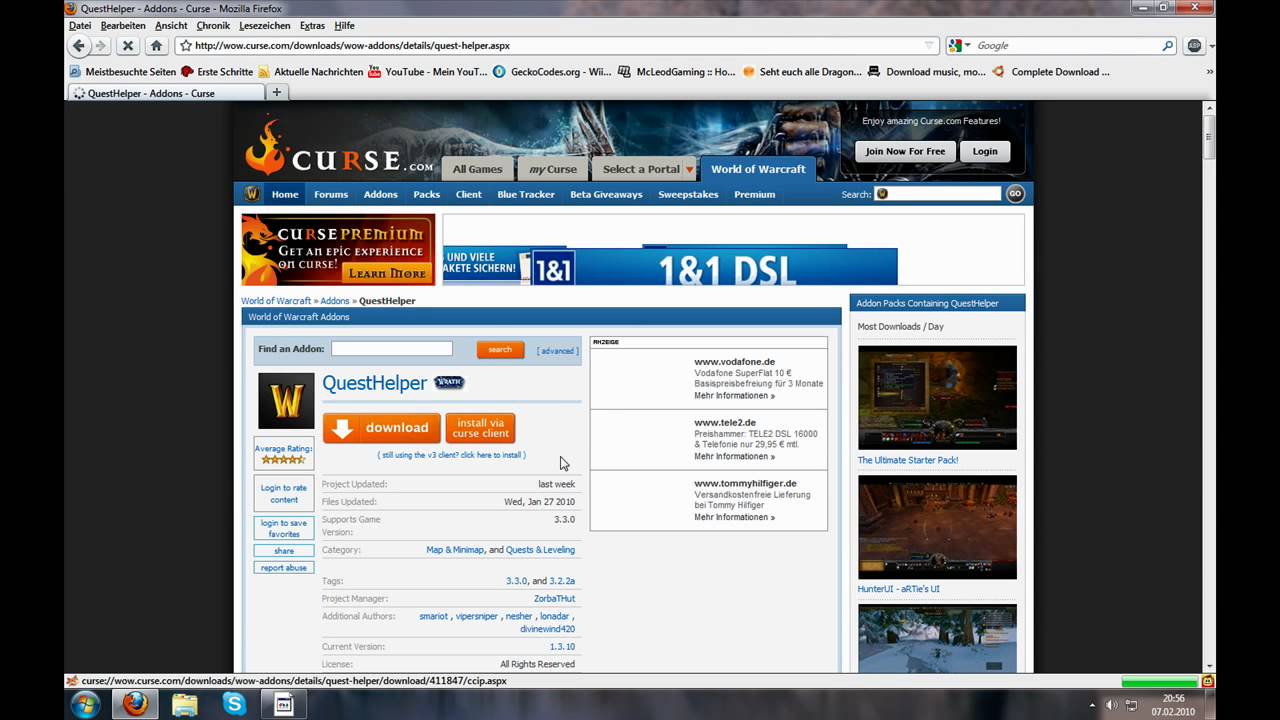Open Firefox home page icon
Viewport: 1280px width, 720px height.
[x=156, y=46]
